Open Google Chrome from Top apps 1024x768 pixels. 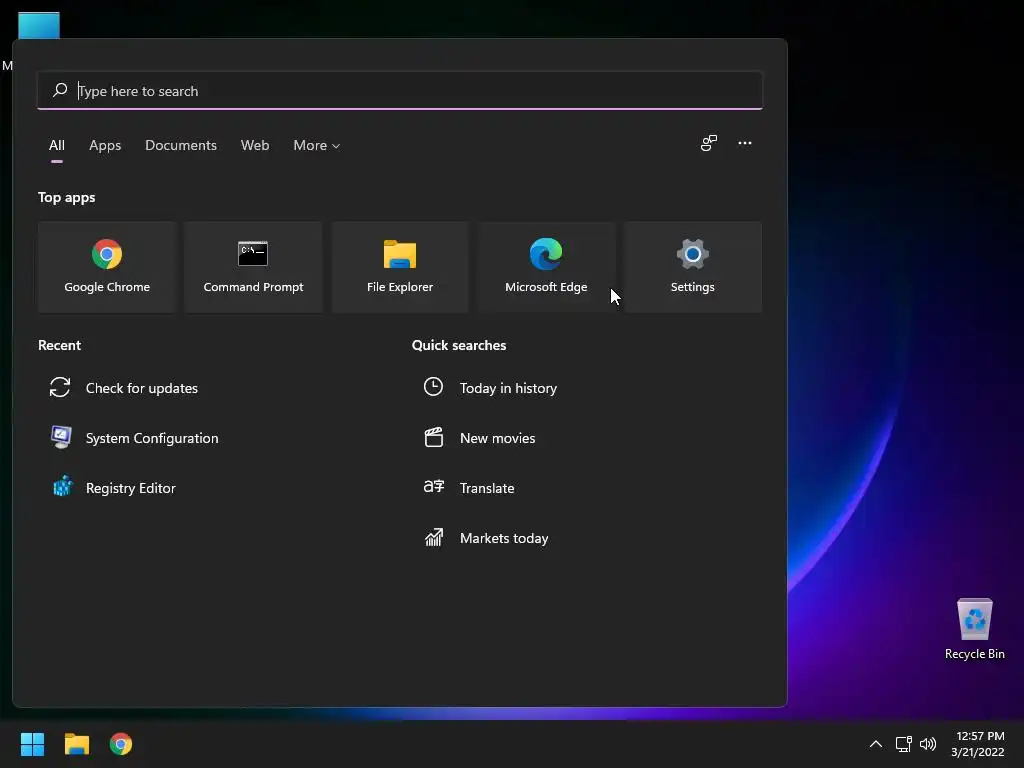[x=107, y=267]
